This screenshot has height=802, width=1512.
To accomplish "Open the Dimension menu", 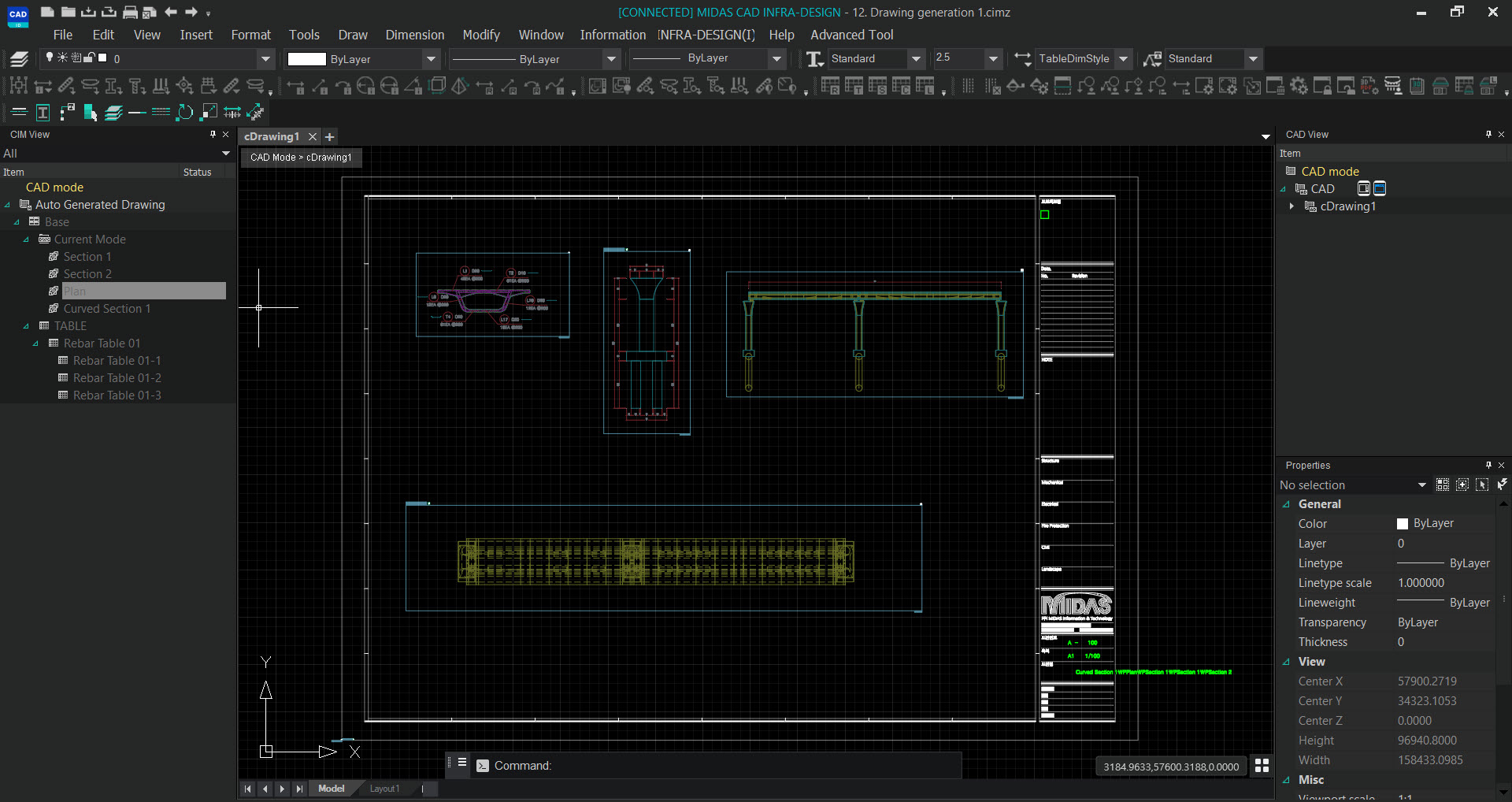I will point(415,35).
